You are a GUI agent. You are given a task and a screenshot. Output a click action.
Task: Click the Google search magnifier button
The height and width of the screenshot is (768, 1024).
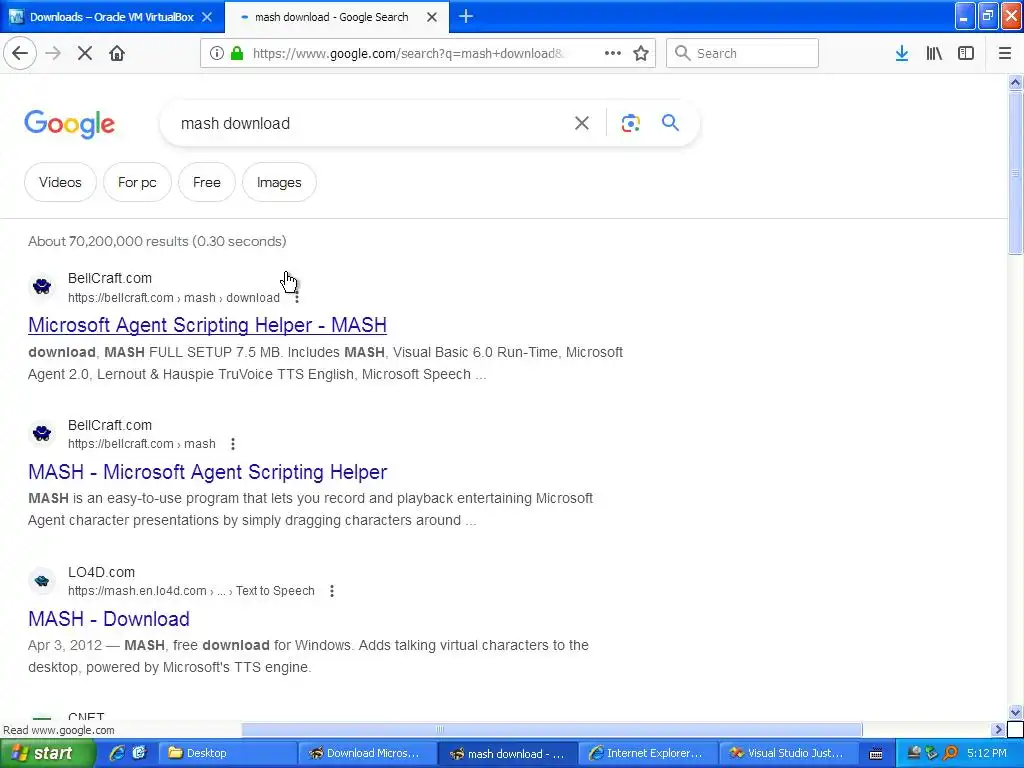[x=670, y=123]
